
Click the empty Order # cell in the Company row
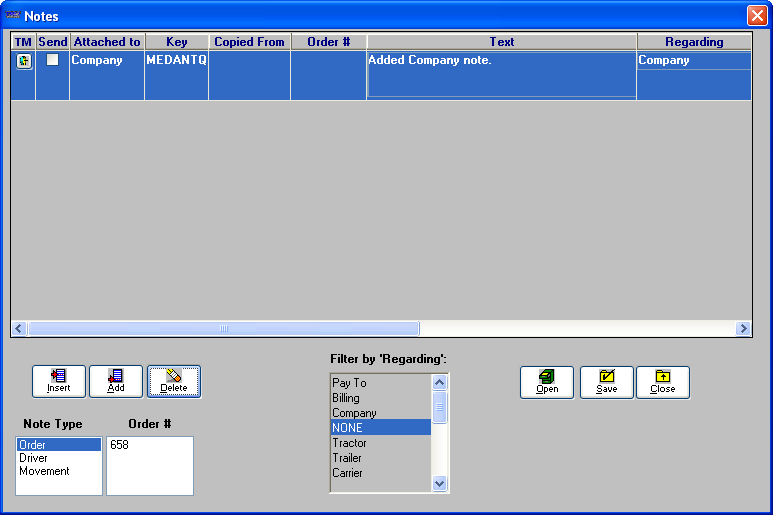[329, 75]
